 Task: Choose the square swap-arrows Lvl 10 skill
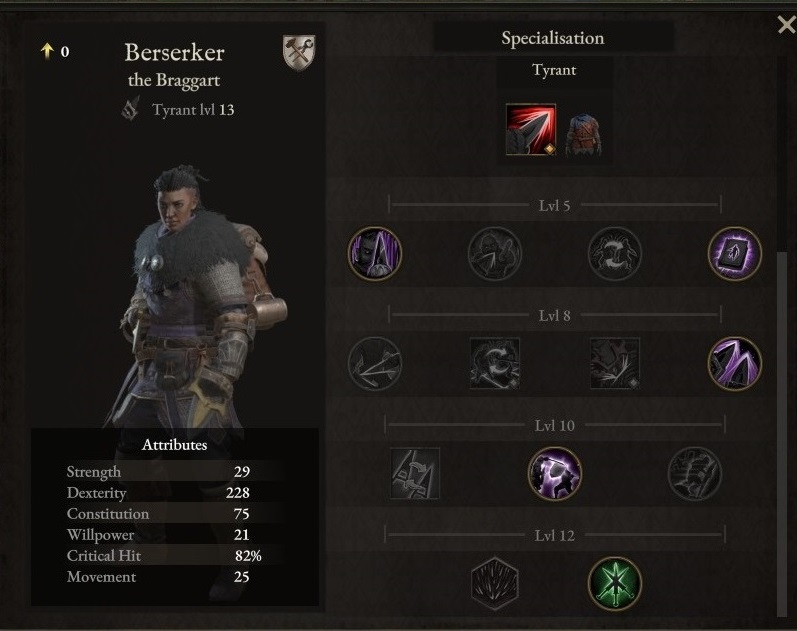[415, 473]
